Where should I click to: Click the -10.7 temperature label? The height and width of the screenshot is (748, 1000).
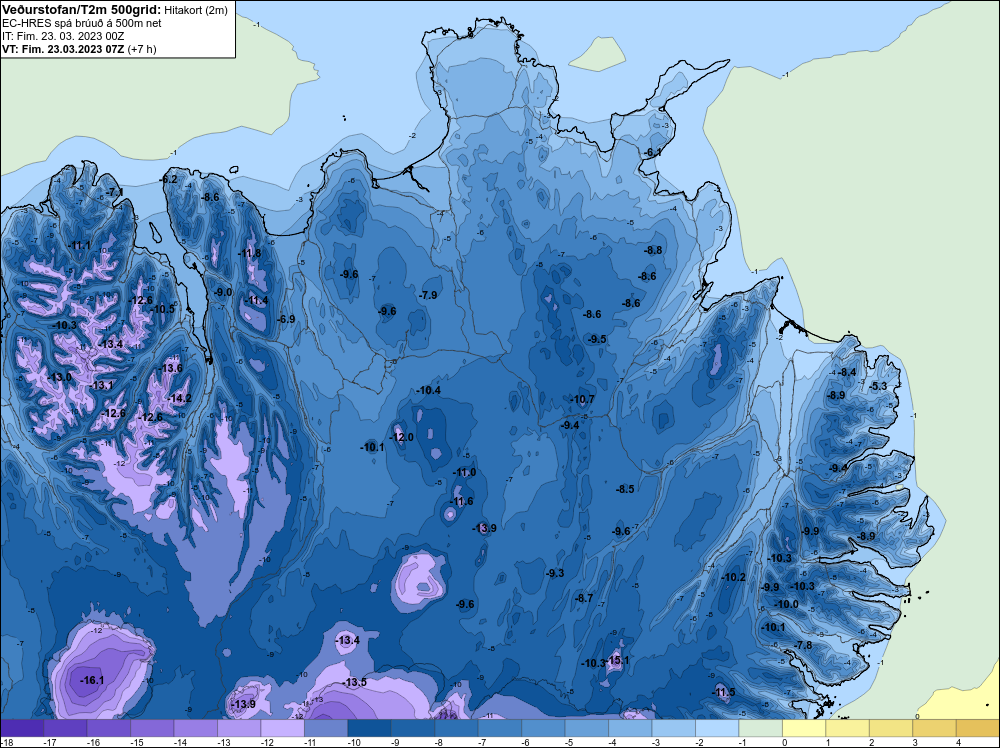(x=582, y=400)
